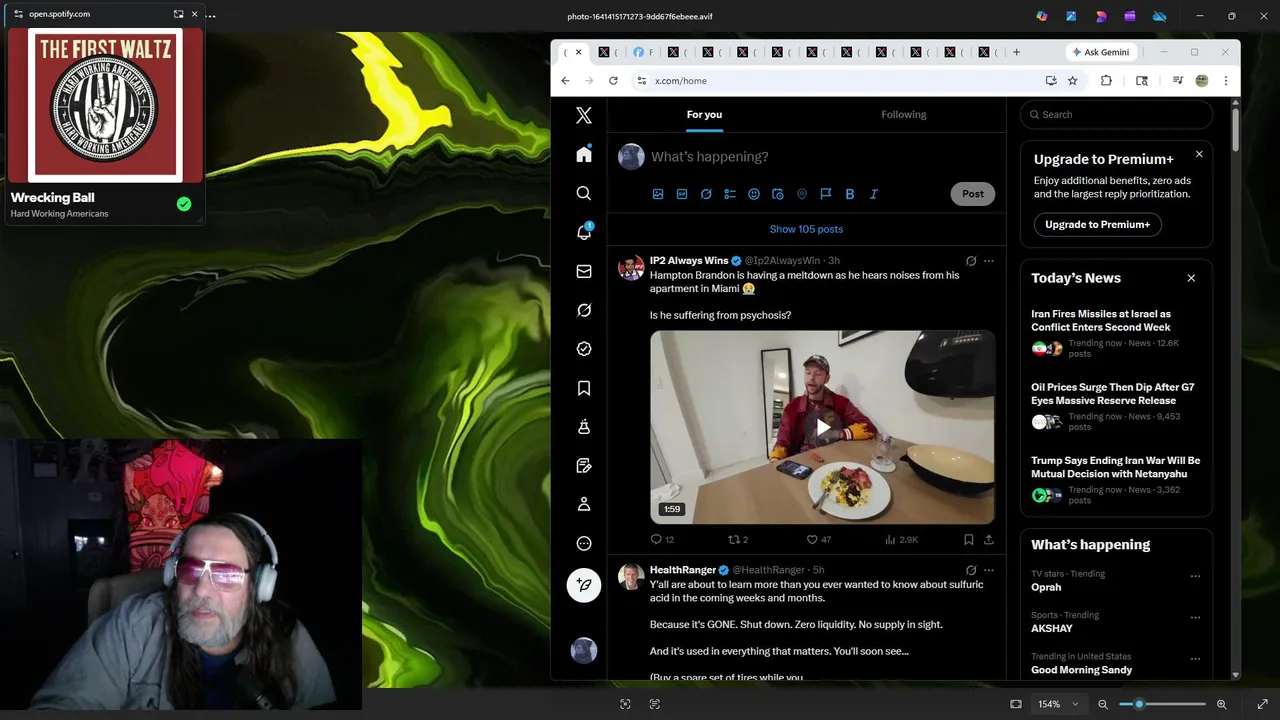Share the IP2 Always Wins post
1280x720 pixels.
(989, 539)
